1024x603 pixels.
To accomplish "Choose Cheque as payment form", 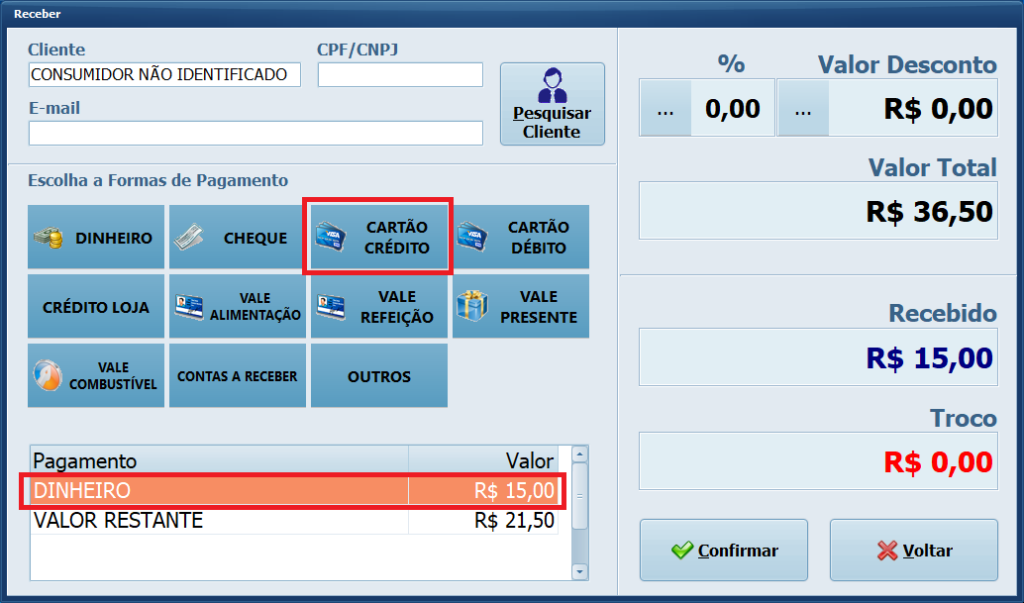I will [x=237, y=238].
